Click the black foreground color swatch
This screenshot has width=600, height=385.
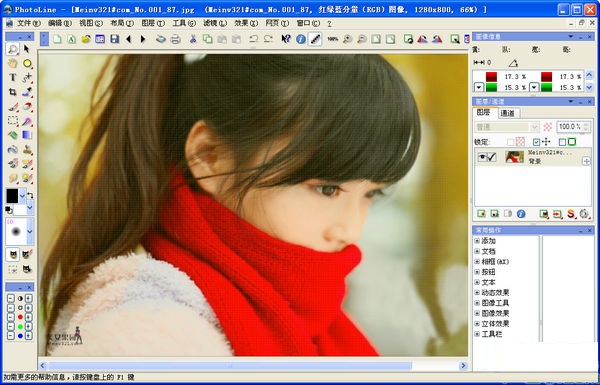click(12, 196)
